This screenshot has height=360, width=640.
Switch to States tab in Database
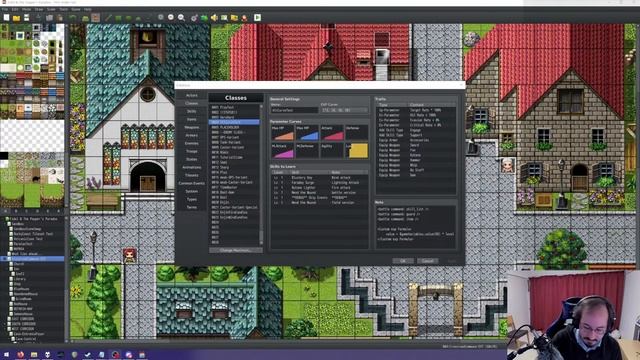(191, 159)
